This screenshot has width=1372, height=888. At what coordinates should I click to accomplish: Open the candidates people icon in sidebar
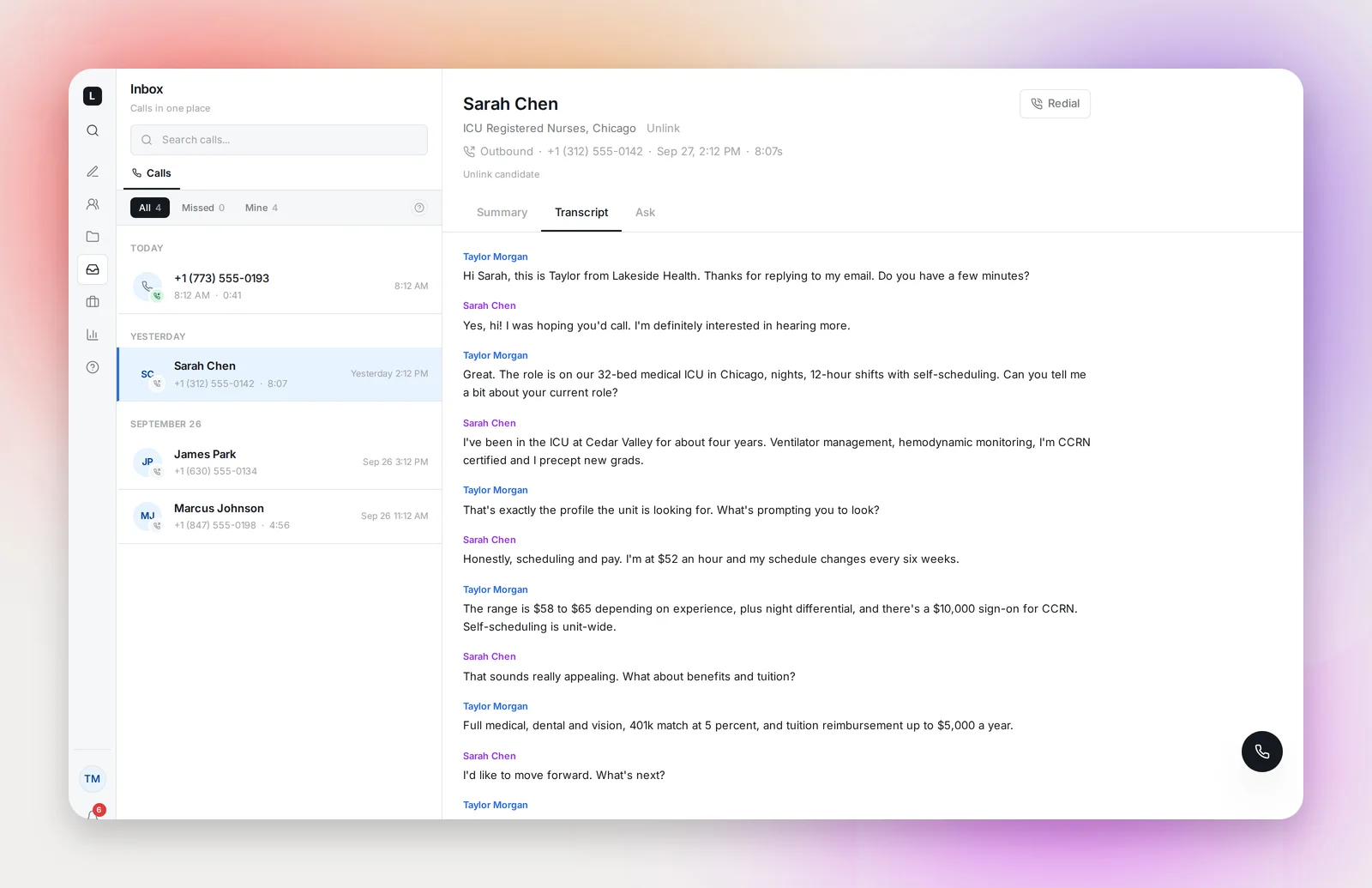(x=93, y=204)
